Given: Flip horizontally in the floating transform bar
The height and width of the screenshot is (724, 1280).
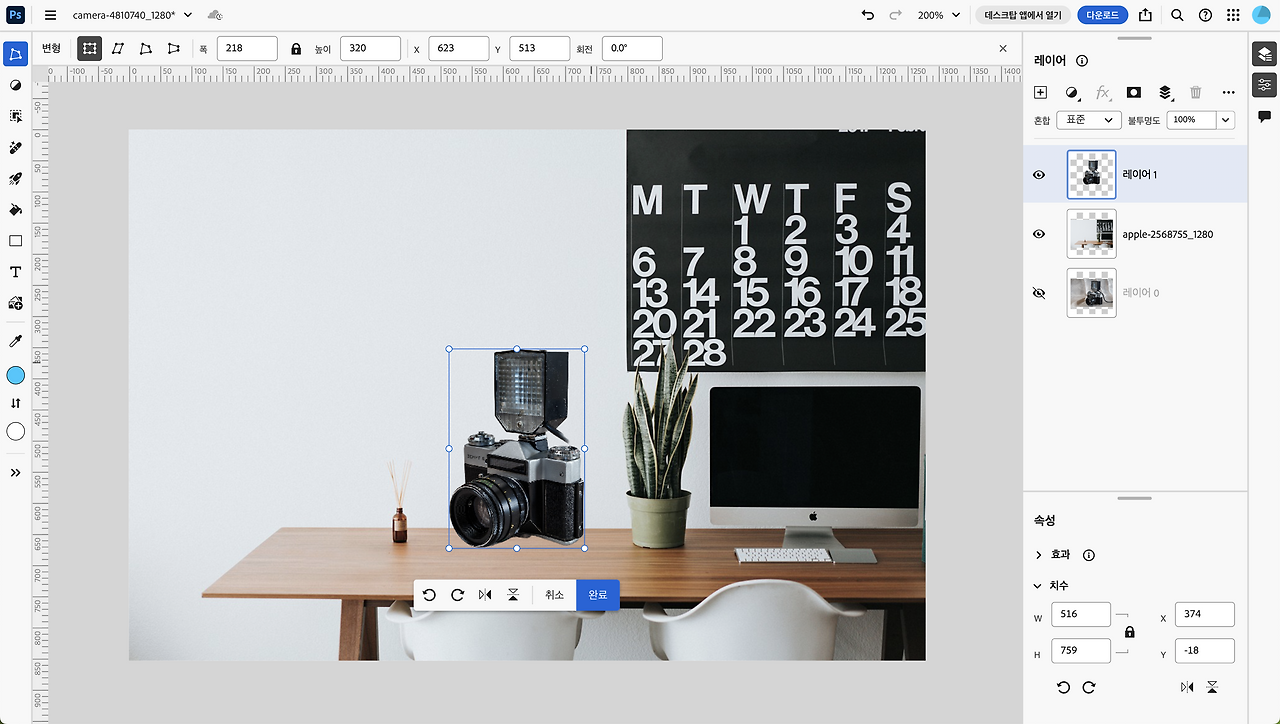Looking at the screenshot, I should [485, 595].
